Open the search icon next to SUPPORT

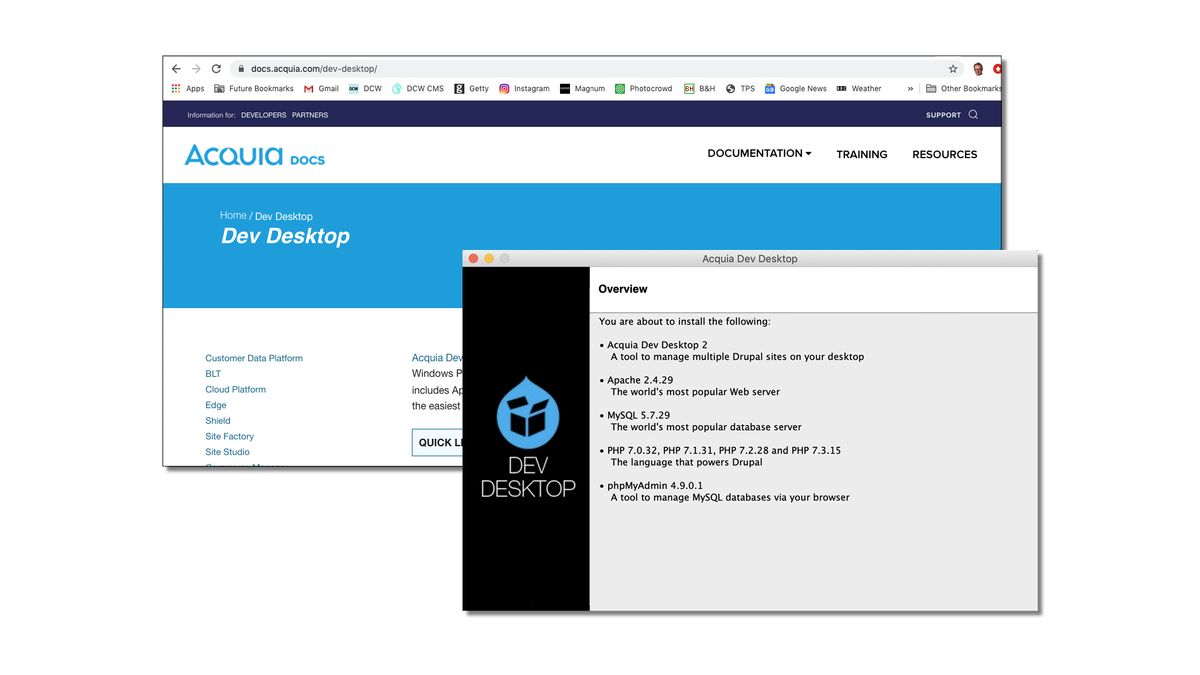971,114
